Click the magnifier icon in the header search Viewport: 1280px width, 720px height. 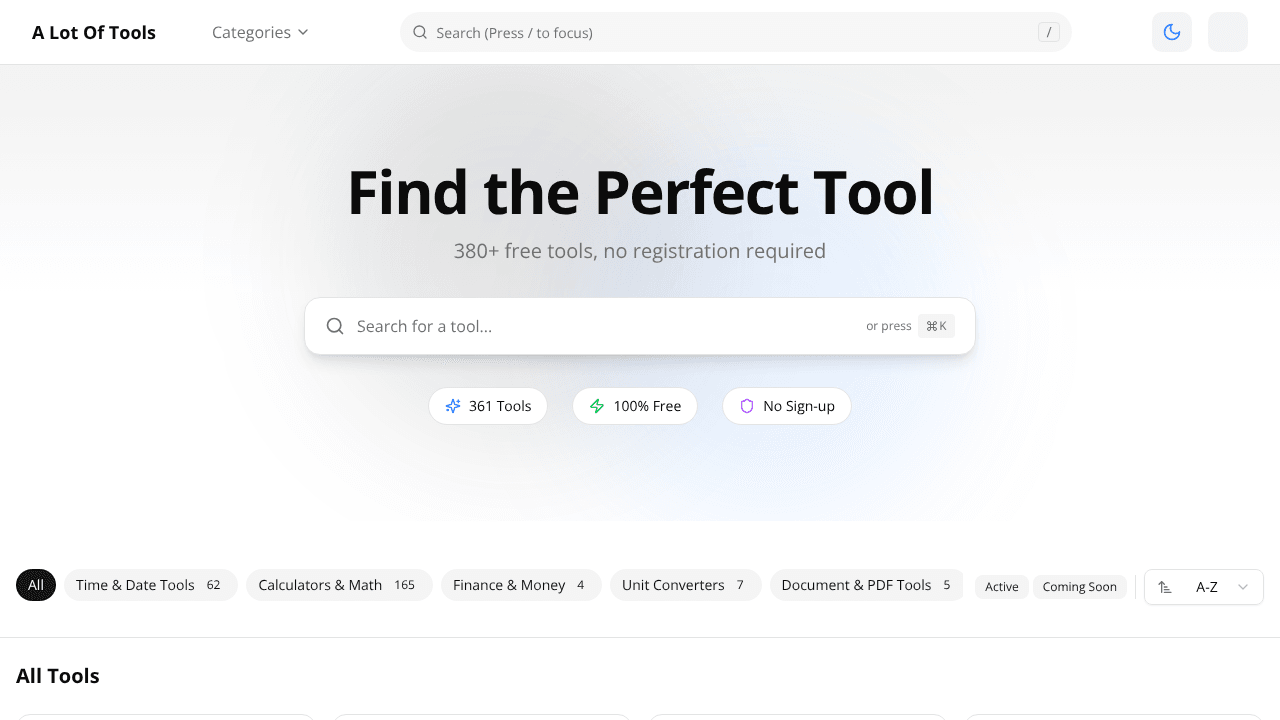tap(420, 32)
